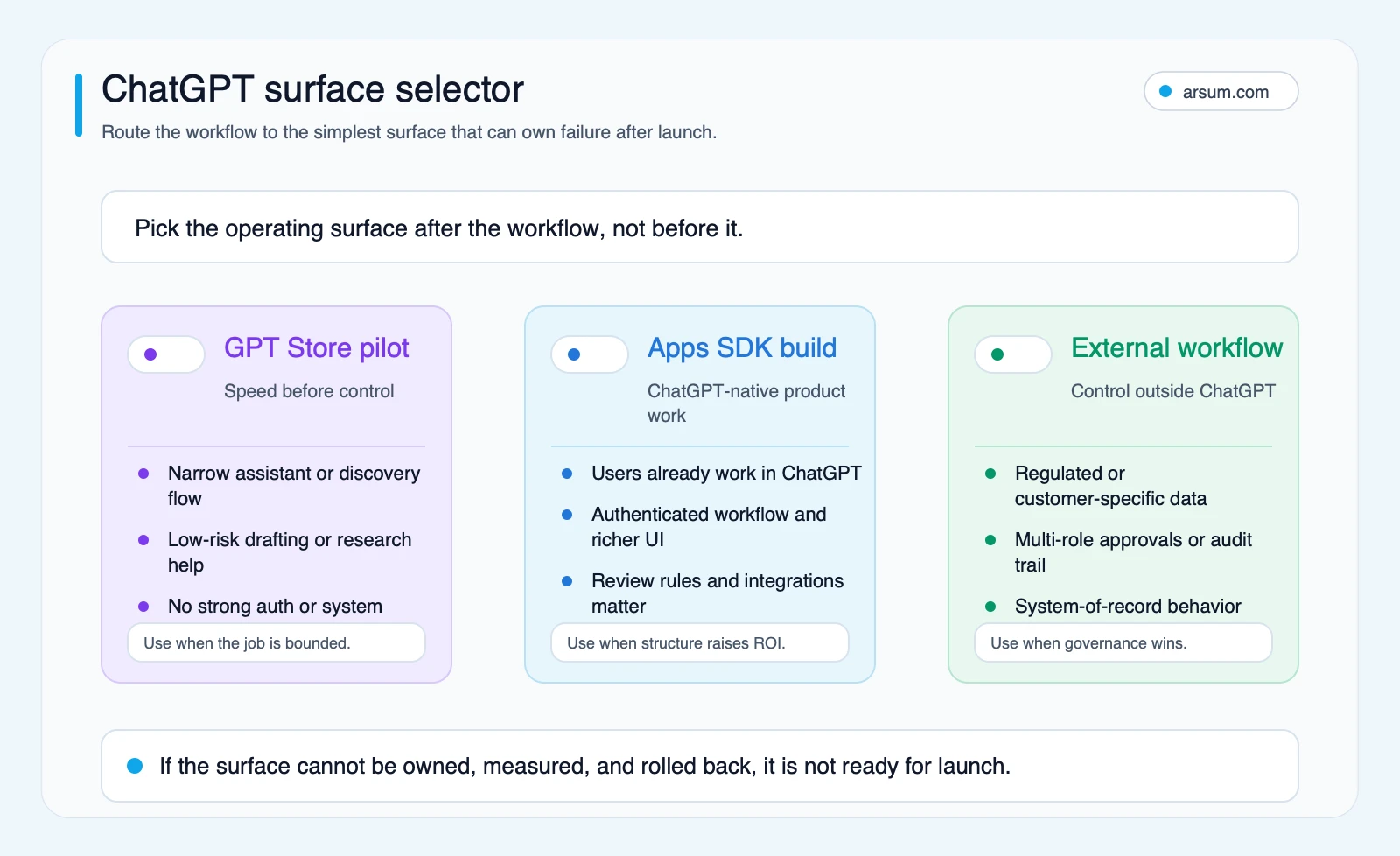
Task: Select the GPT Store pilot heading
Action: coord(316,347)
